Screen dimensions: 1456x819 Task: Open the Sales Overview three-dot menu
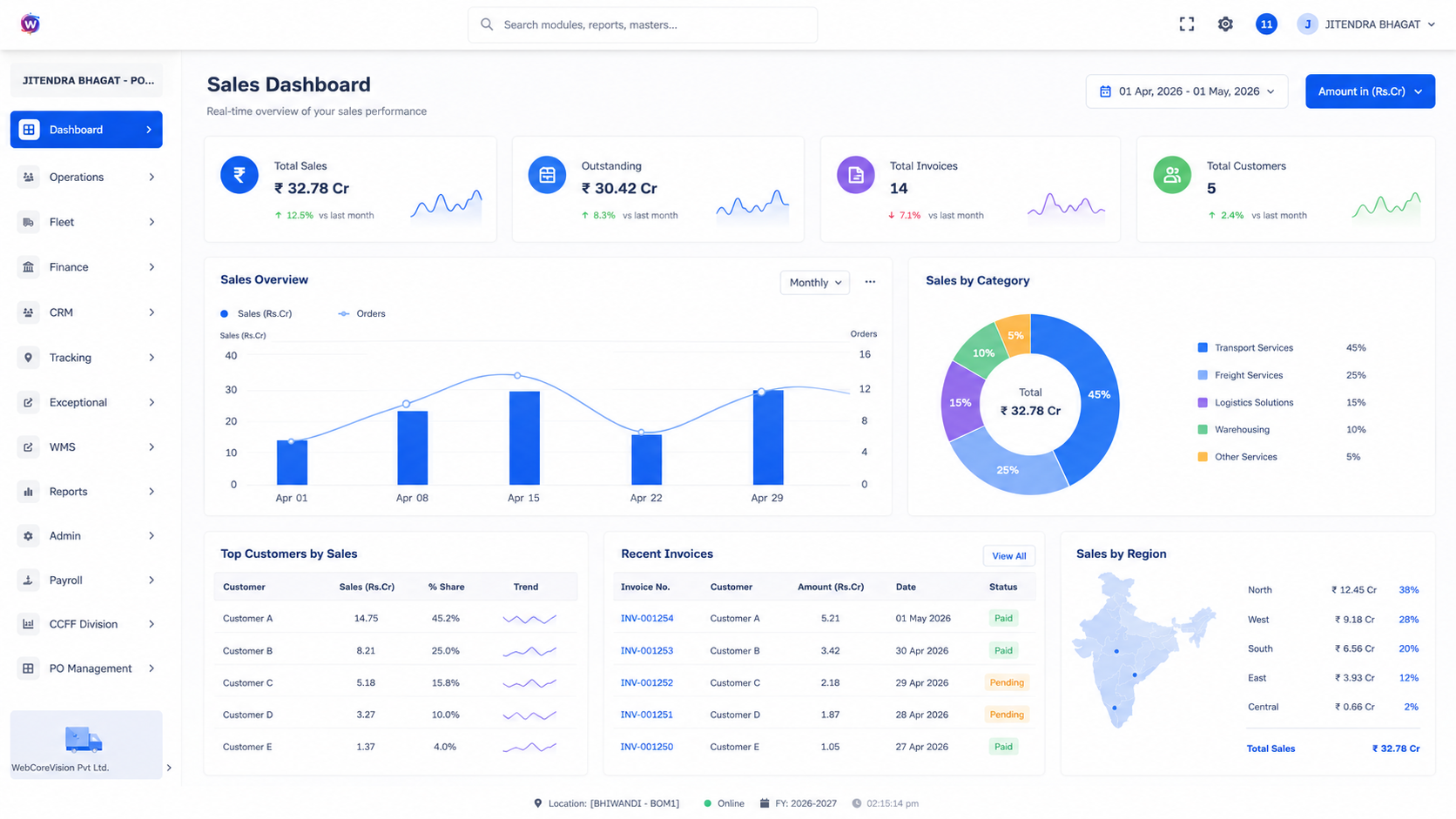[870, 282]
